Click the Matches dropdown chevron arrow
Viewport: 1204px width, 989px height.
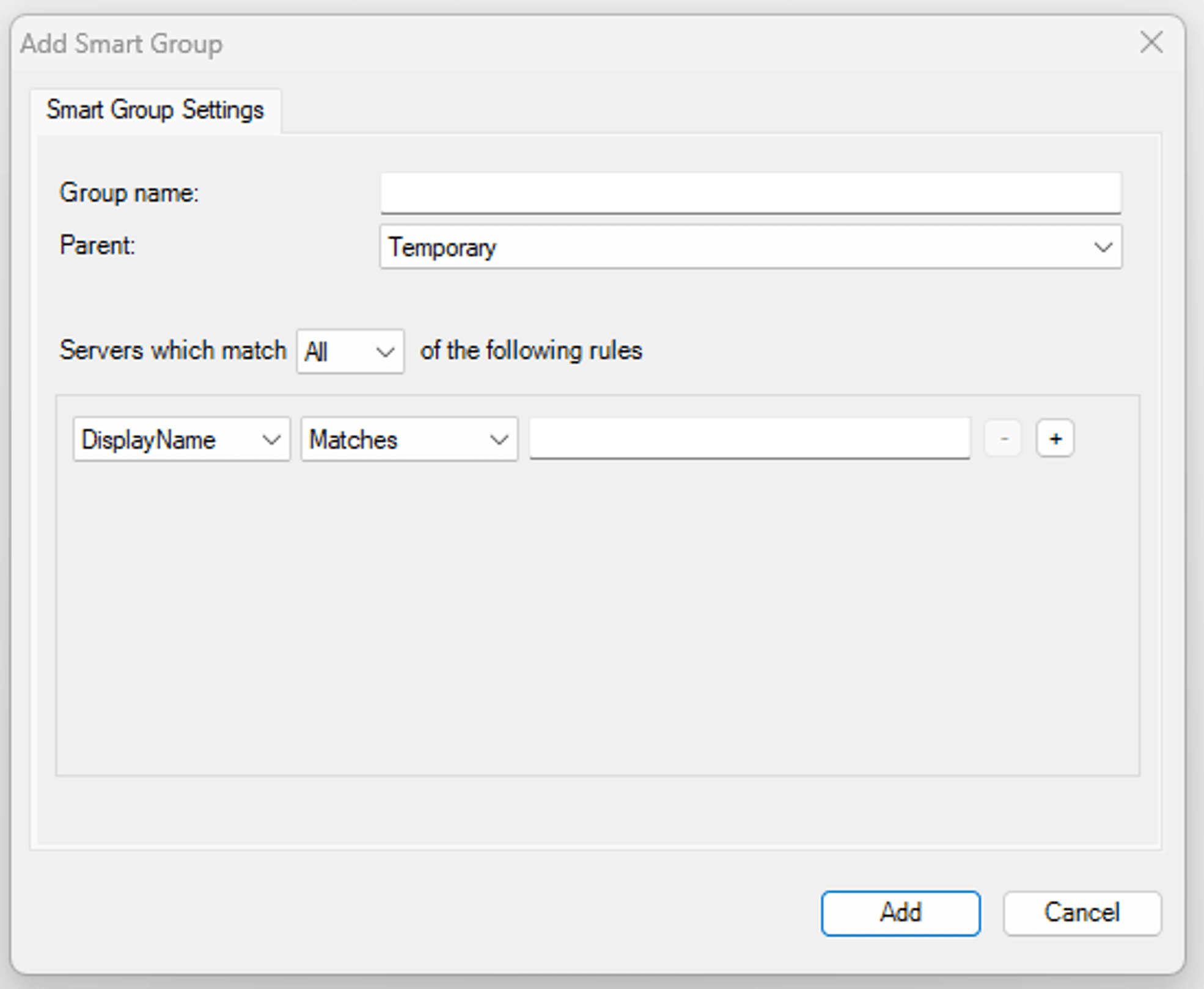(499, 439)
